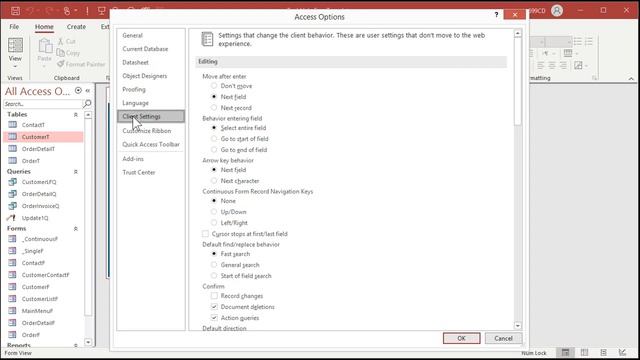Click the navigation pane Search box
The width and height of the screenshot is (640, 360).
pyautogui.click(x=43, y=104)
